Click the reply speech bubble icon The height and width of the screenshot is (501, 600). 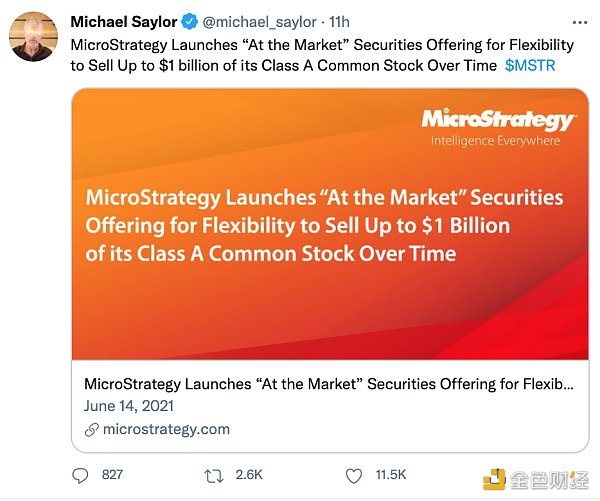coord(81,474)
